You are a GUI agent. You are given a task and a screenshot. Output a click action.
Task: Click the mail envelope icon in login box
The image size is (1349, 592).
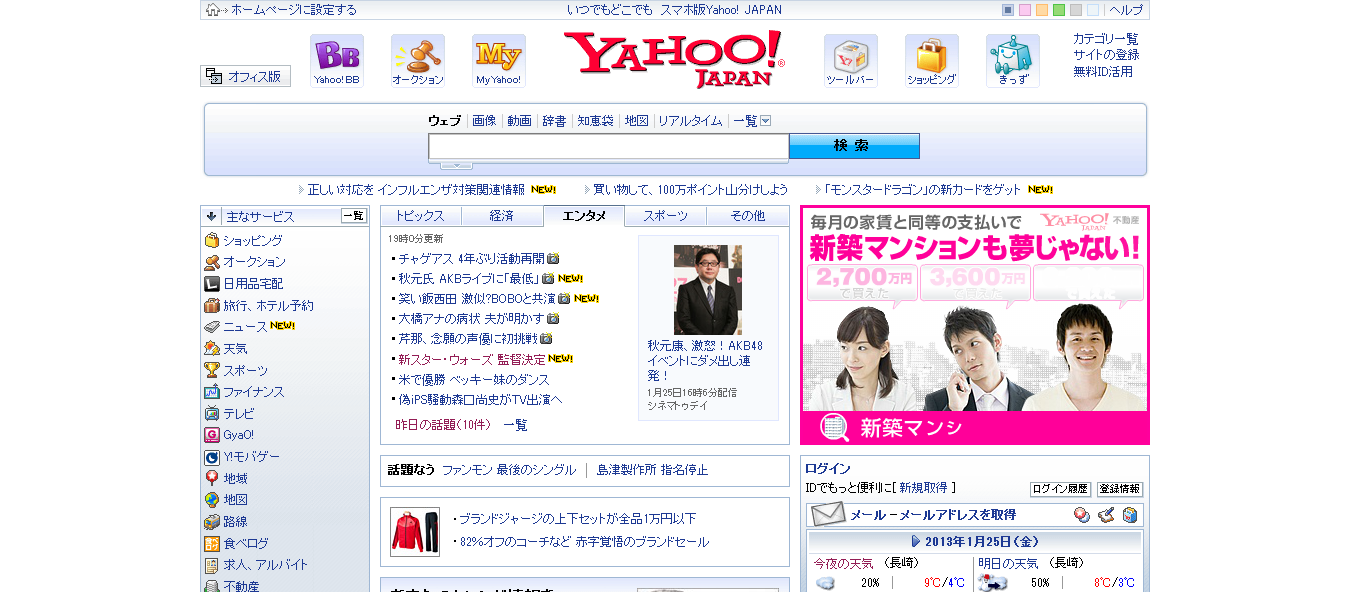click(828, 515)
